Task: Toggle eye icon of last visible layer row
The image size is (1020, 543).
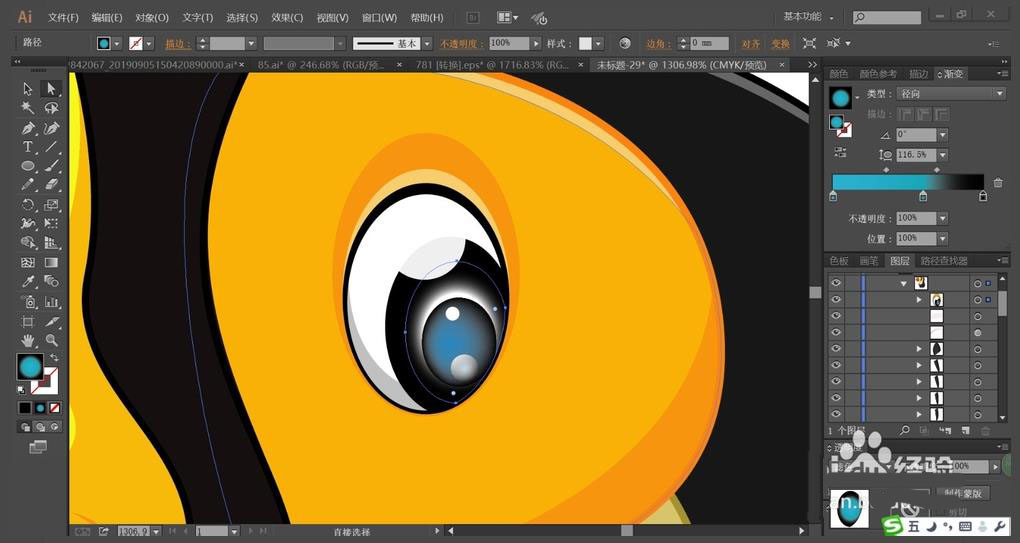Action: point(836,414)
